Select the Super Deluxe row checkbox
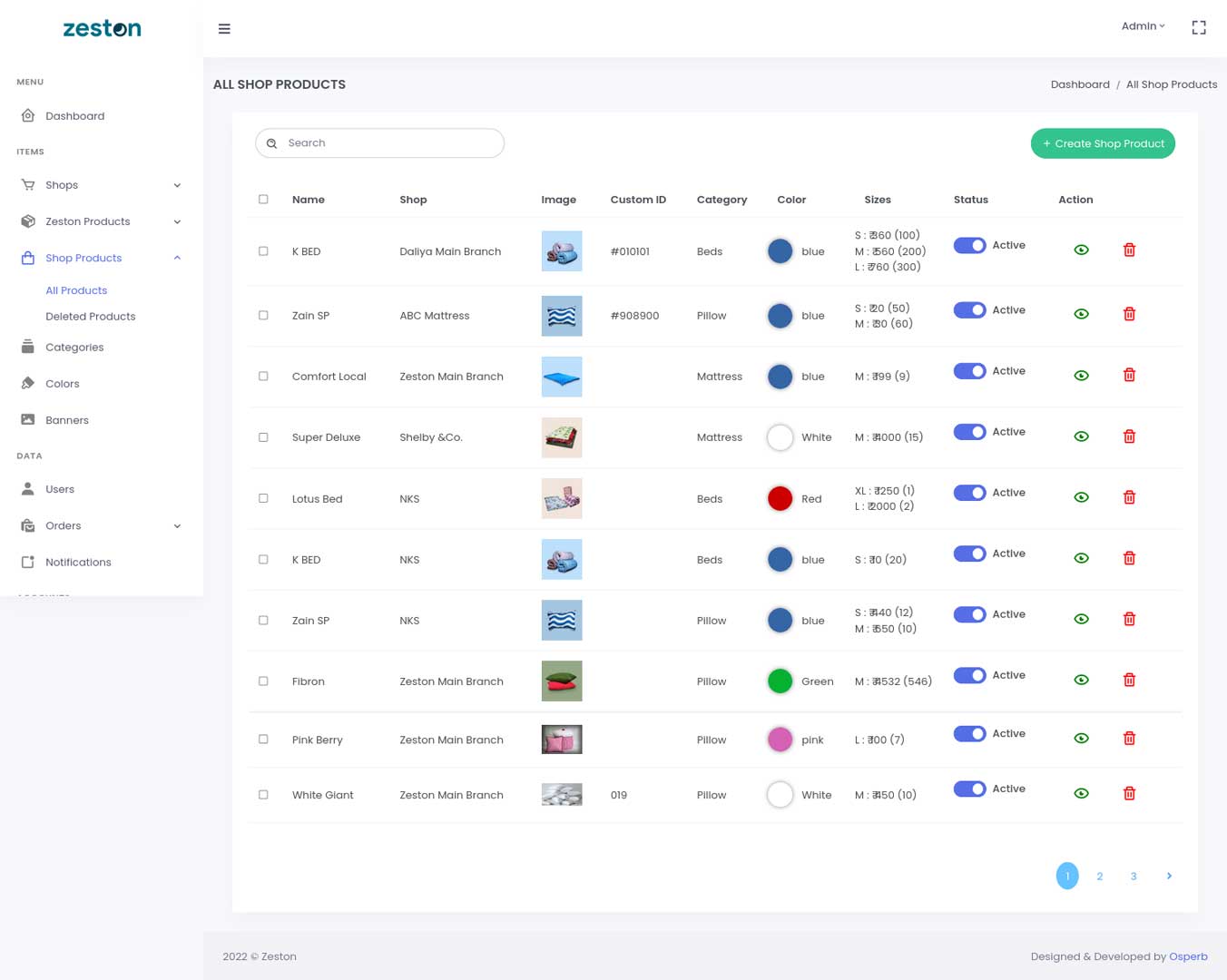Viewport: 1227px width, 980px height. pos(263,437)
